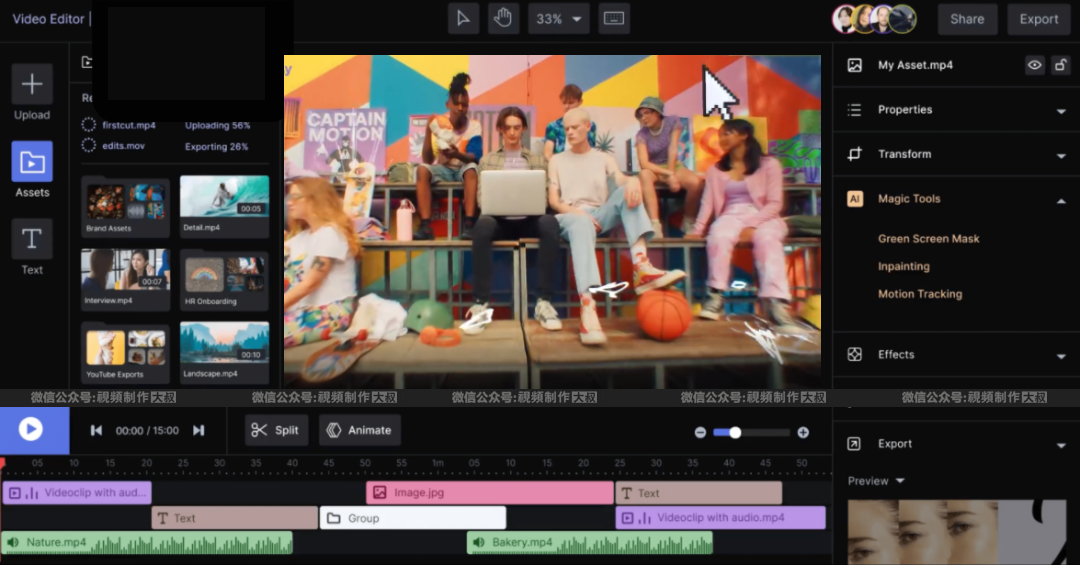Choose Motion Tracking tool
Viewport: 1080px width, 565px height.
point(919,294)
